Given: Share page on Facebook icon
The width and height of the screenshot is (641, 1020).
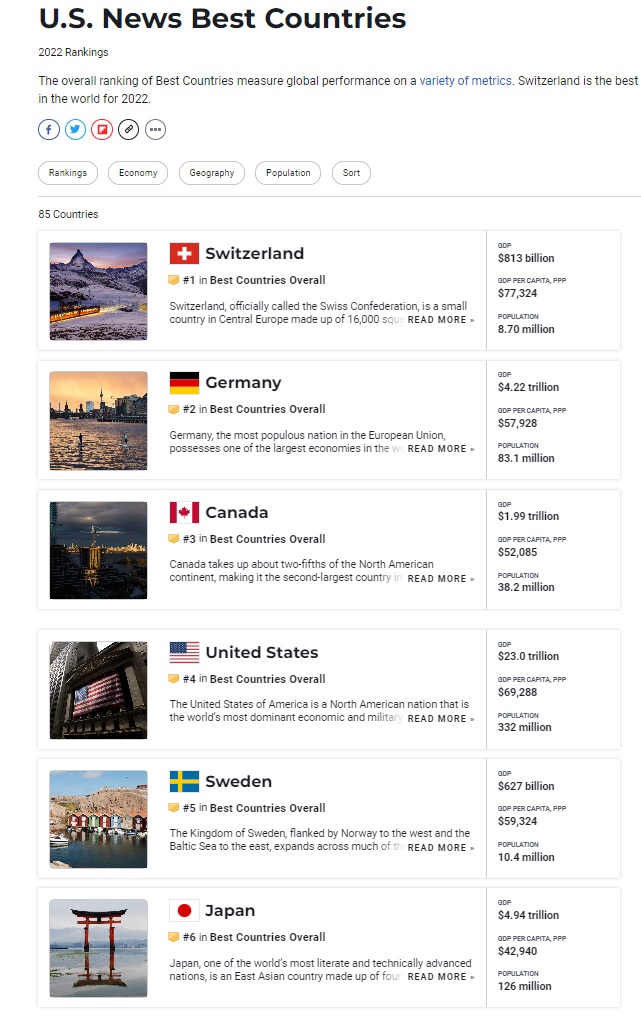Looking at the screenshot, I should (x=49, y=129).
